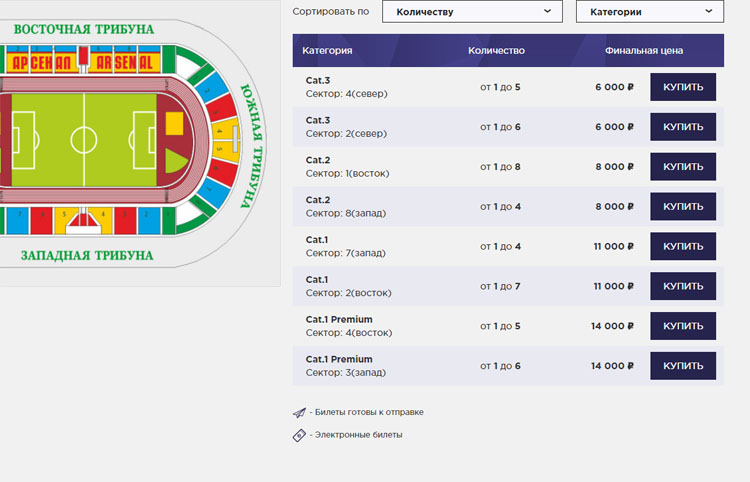Screen dimensions: 750x482
Task: Click the electronic tickets legend icon
Action: [x=298, y=435]
